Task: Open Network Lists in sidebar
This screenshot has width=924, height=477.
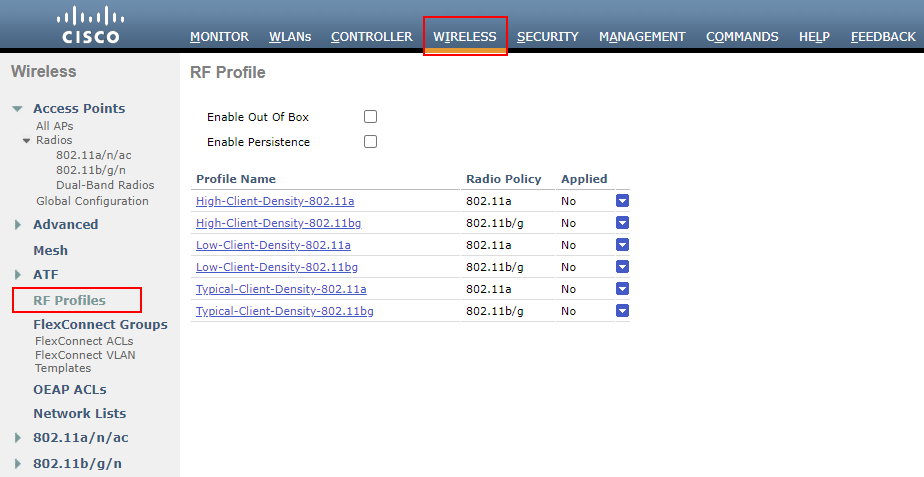Action: pyautogui.click(x=80, y=414)
